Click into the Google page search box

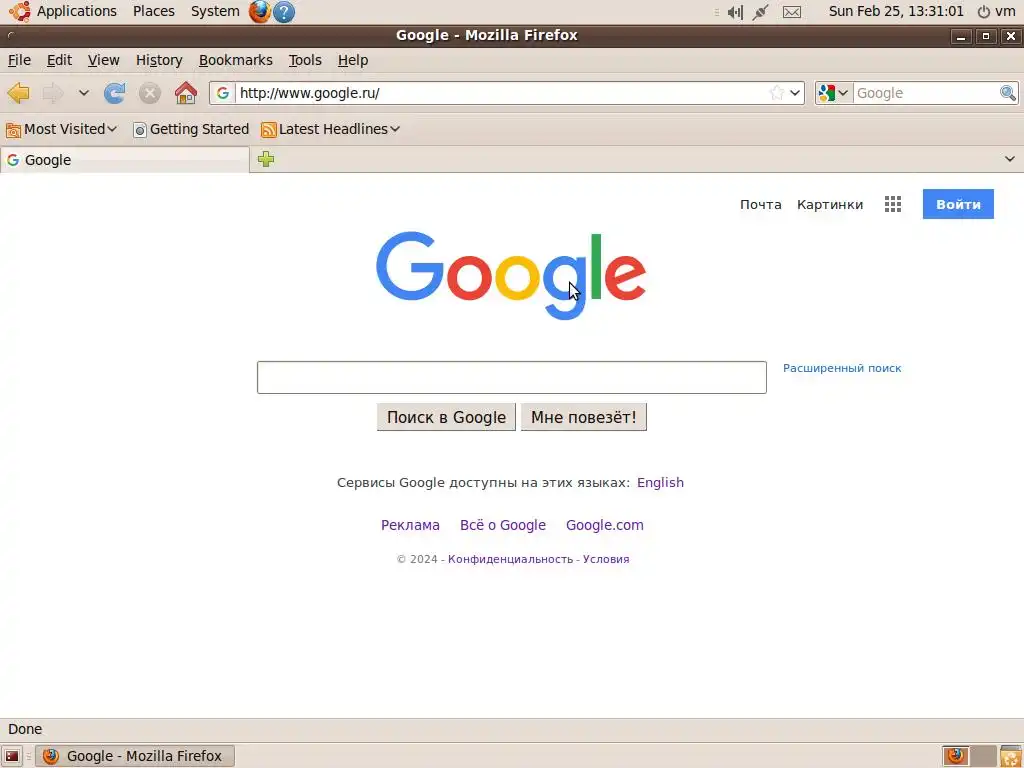click(511, 377)
